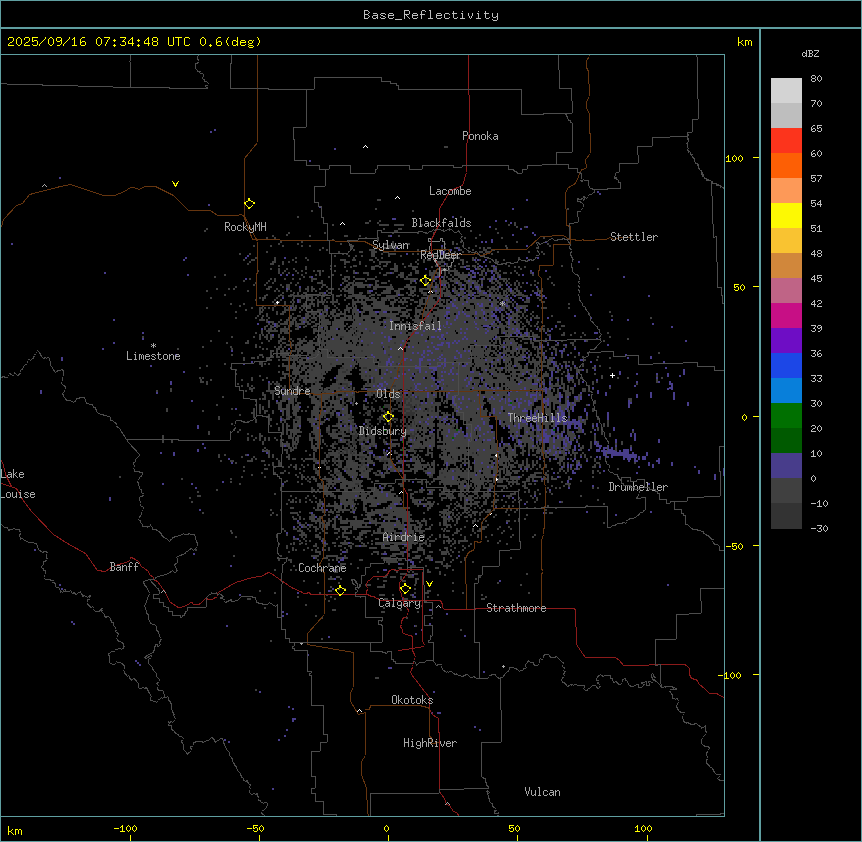Click the yellow diamond marker above Didsbury
Viewport: 862px width, 842px height.
389,417
